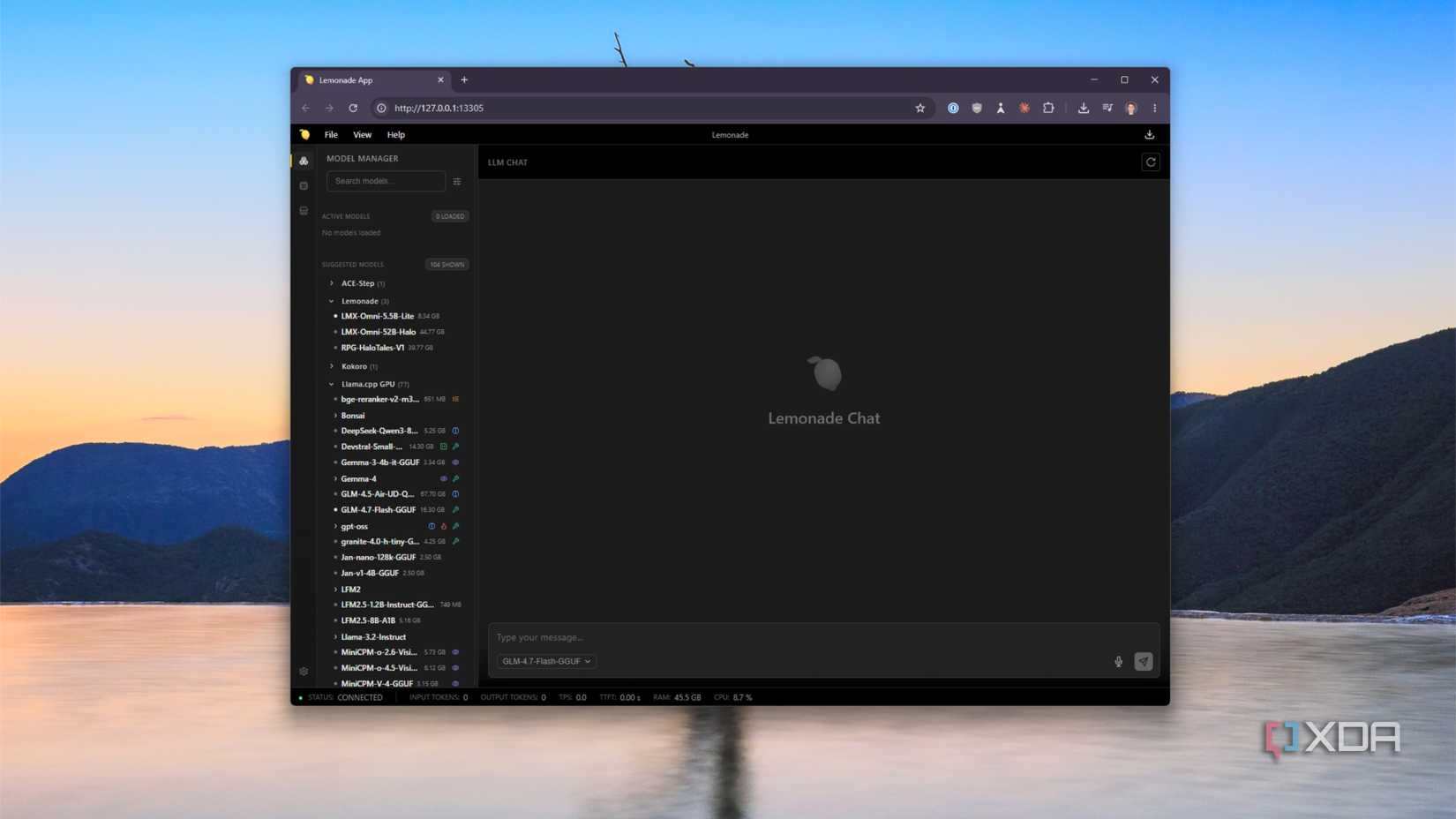The image size is (1456, 819).
Task: Bookmark this page with the star icon
Action: click(x=920, y=108)
